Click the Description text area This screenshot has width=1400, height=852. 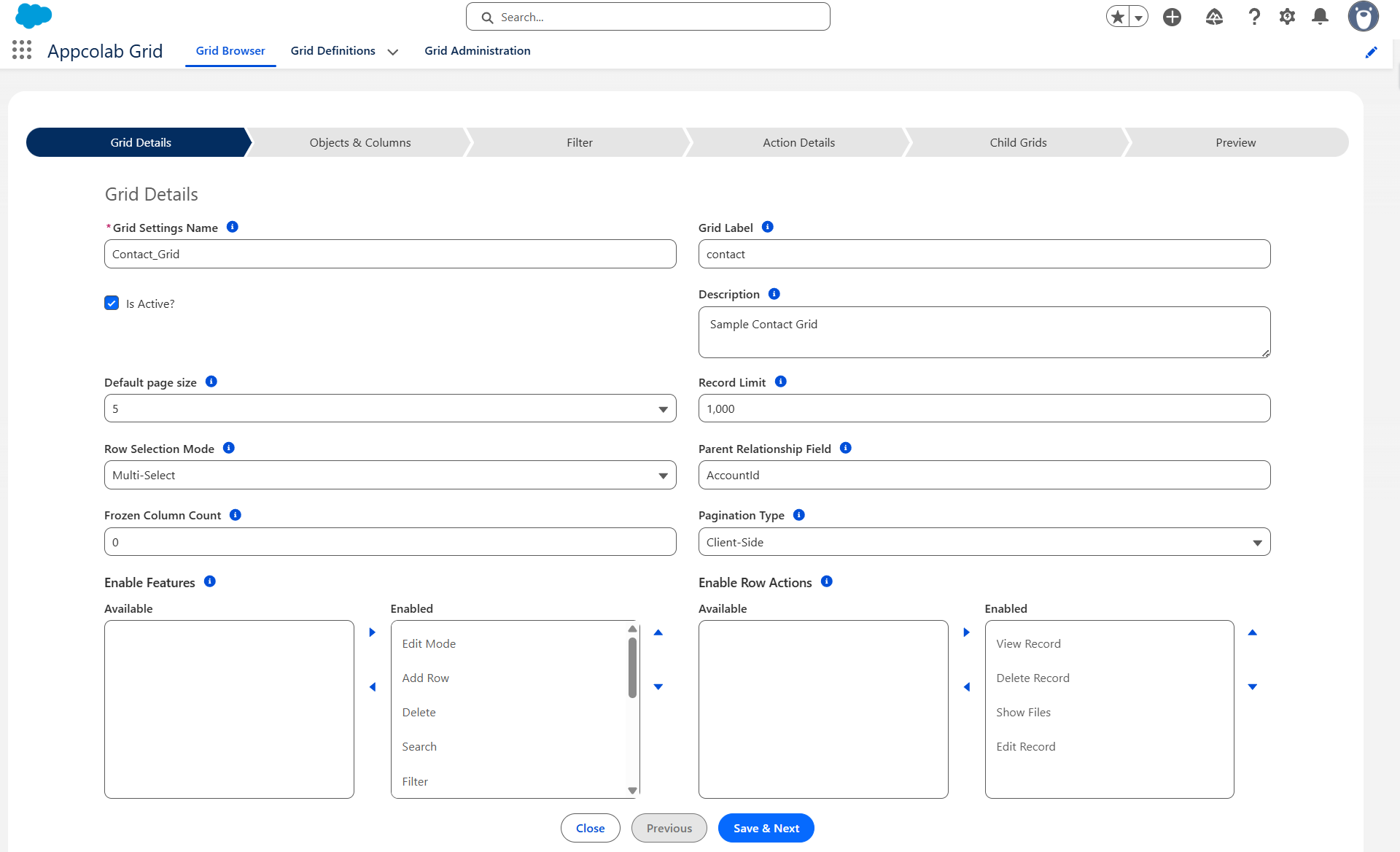(984, 332)
